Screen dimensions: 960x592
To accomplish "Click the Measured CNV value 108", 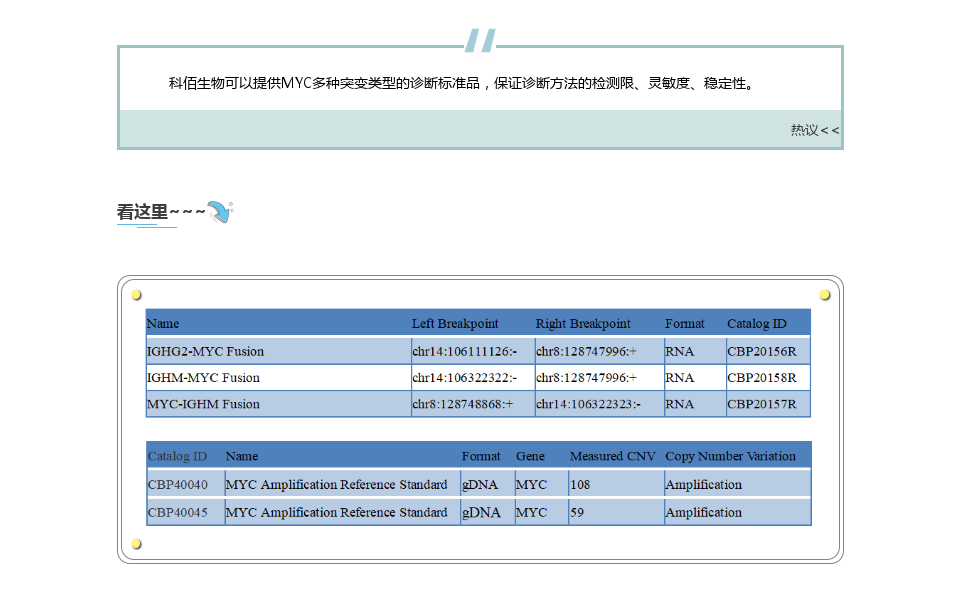I will coord(580,485).
